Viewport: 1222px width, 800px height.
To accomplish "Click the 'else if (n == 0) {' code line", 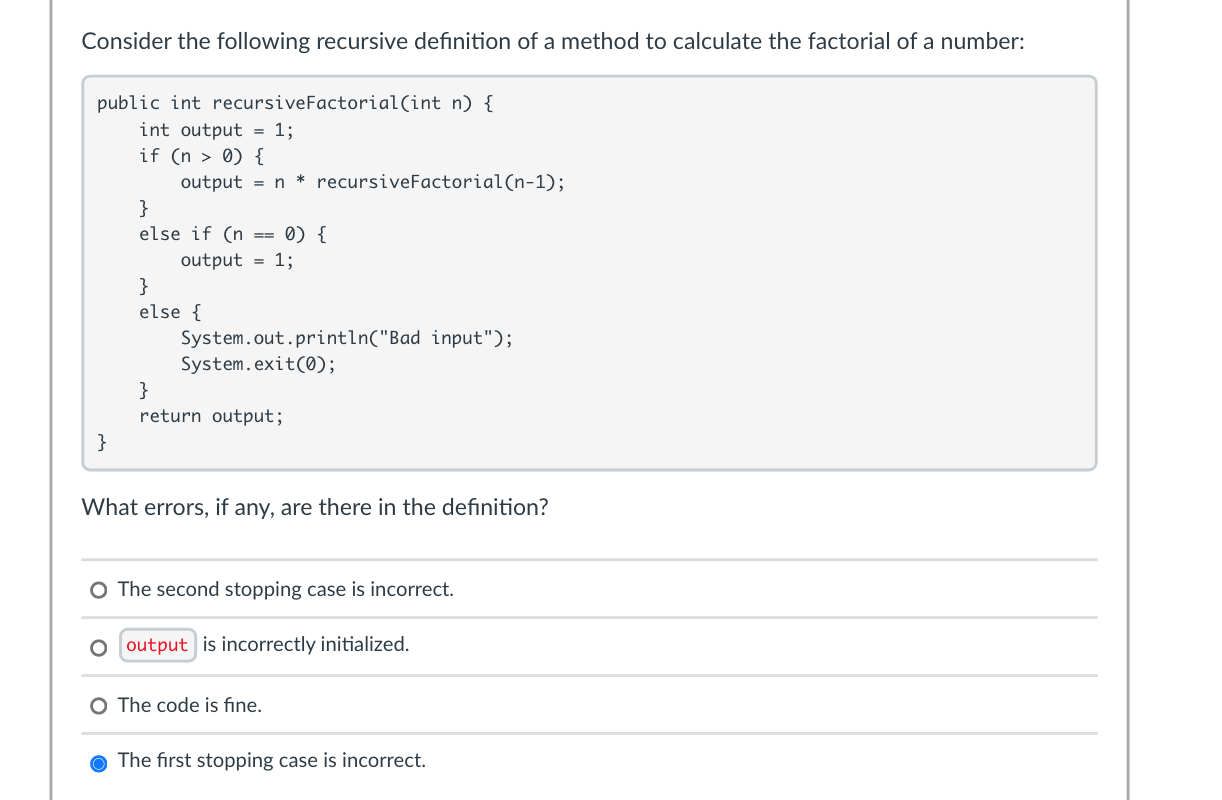I will (x=233, y=233).
